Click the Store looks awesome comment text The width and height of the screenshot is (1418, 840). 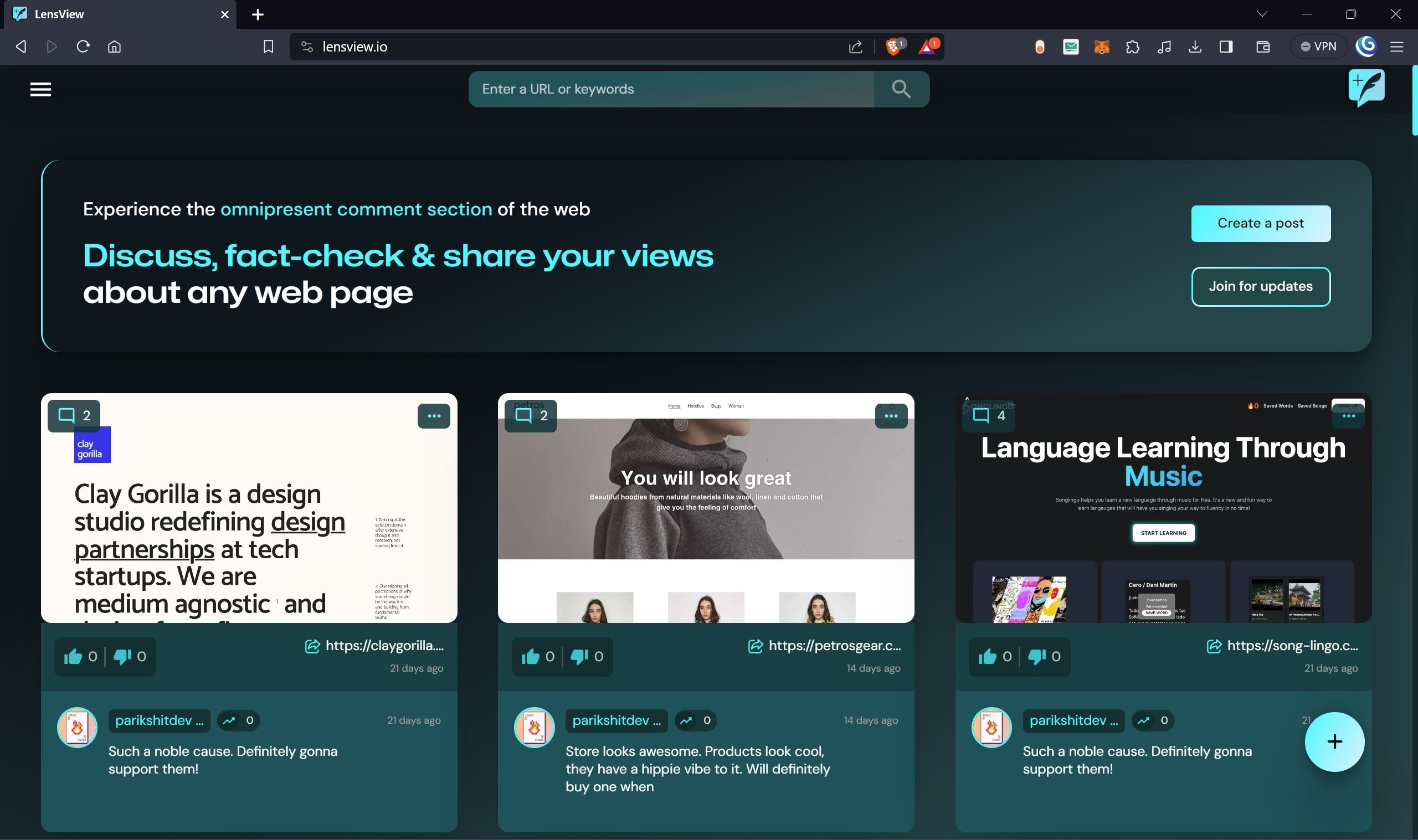coord(698,769)
